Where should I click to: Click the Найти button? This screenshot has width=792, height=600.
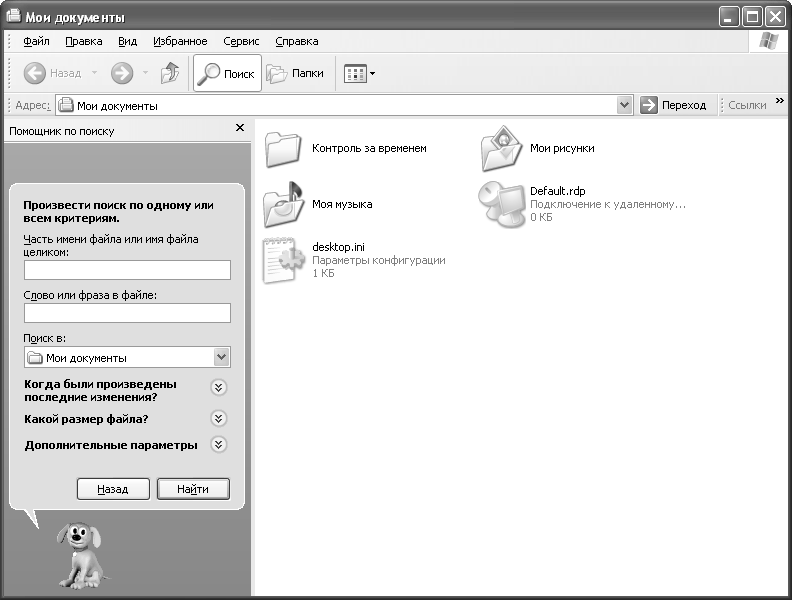coord(193,489)
